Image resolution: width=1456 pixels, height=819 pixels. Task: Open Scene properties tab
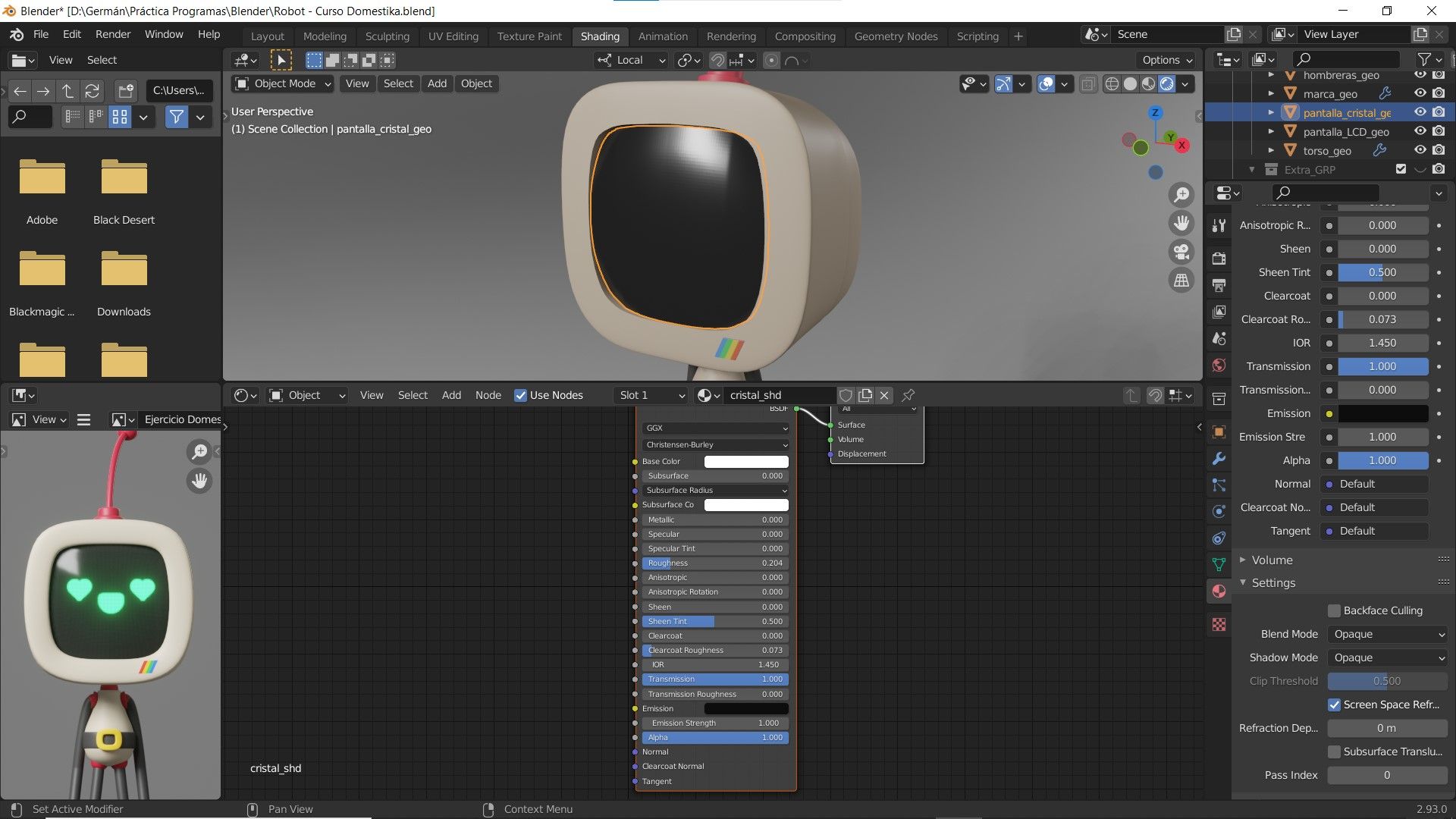[x=1219, y=338]
